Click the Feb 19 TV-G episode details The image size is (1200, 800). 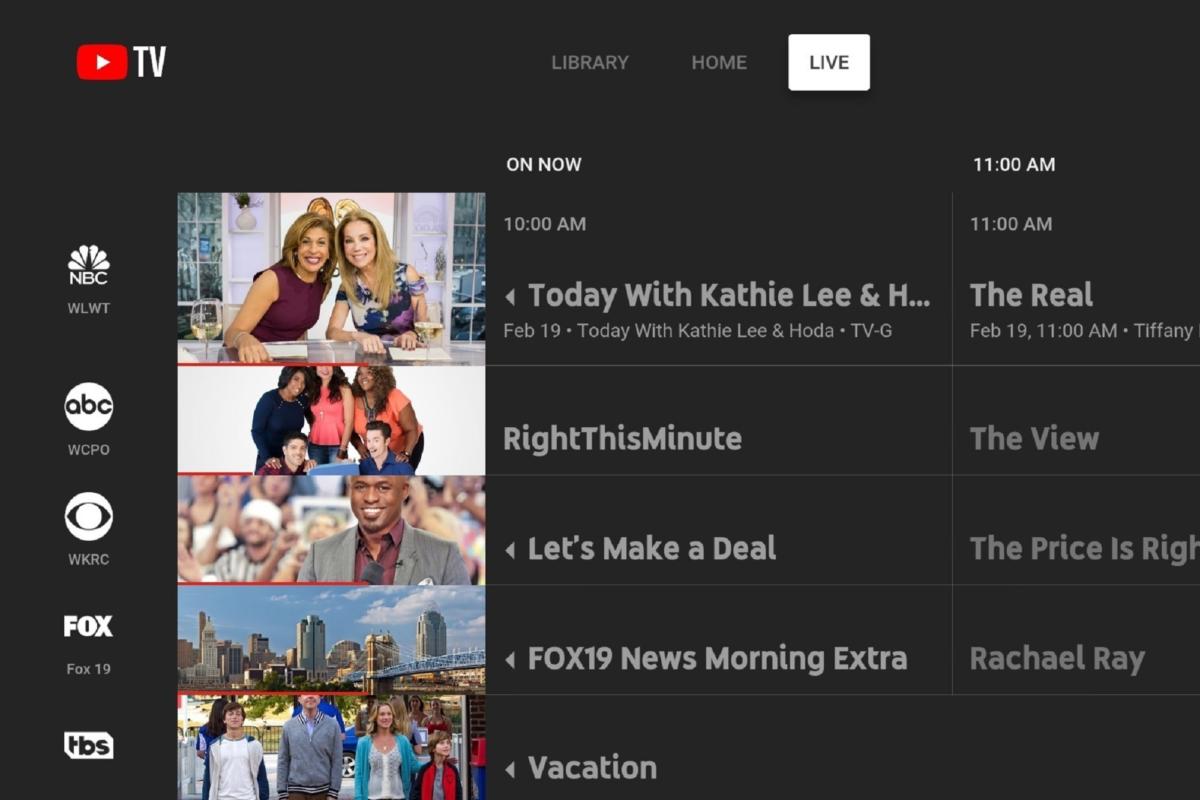(x=697, y=330)
